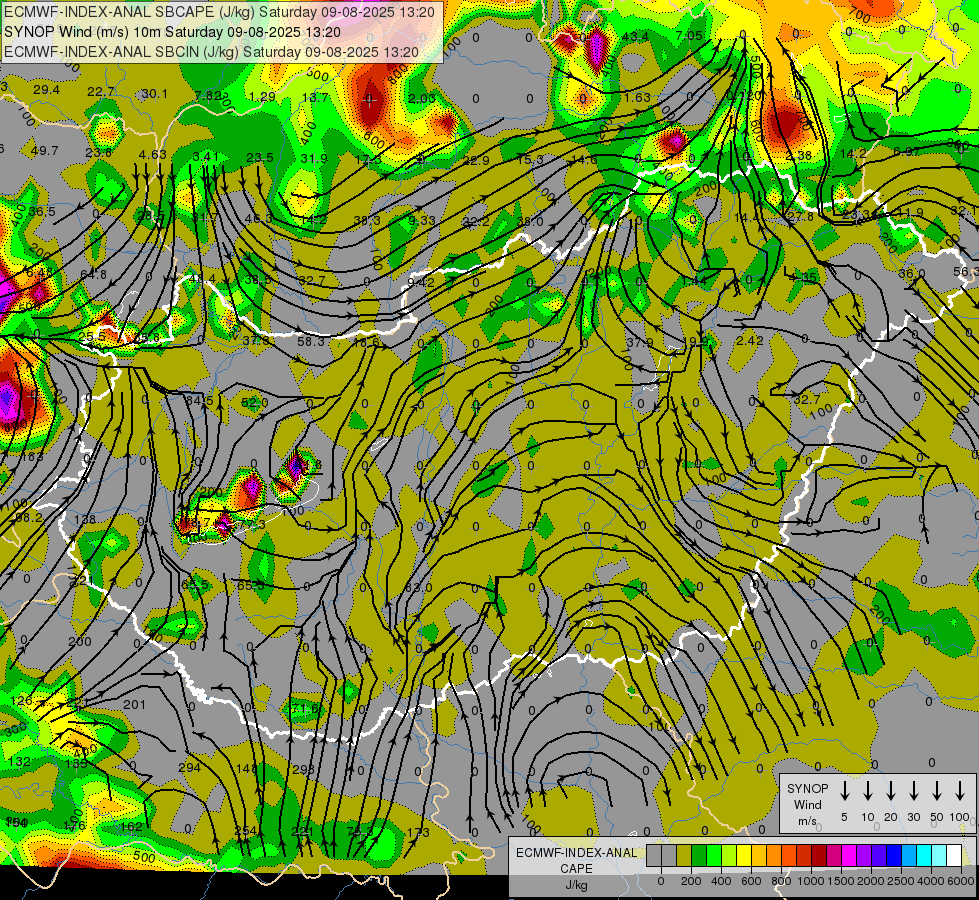
Task: Click the m/s unit in wind legend
Action: pyautogui.click(x=807, y=821)
